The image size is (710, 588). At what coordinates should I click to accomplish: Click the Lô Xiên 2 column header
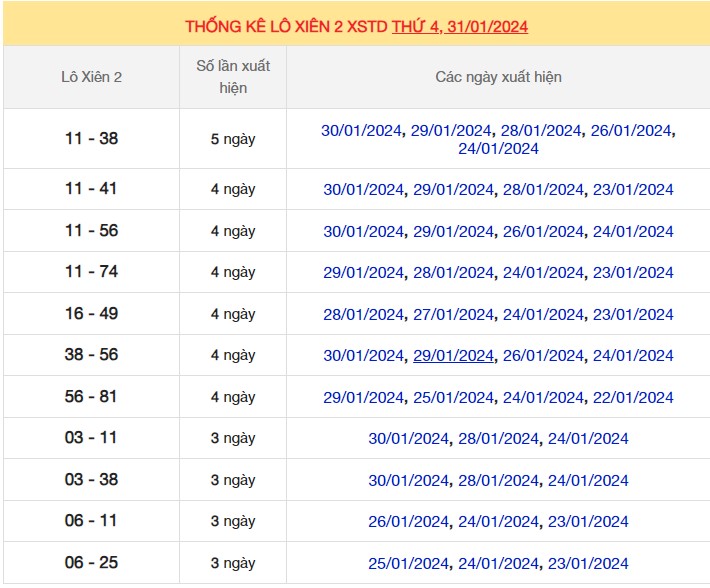pyautogui.click(x=91, y=77)
